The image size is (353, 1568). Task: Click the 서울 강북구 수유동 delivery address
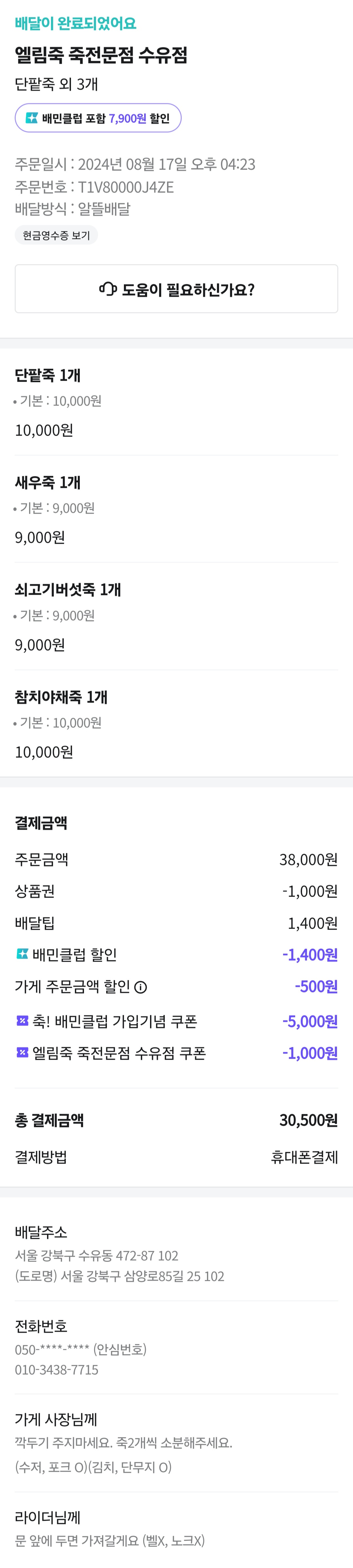96,1255
